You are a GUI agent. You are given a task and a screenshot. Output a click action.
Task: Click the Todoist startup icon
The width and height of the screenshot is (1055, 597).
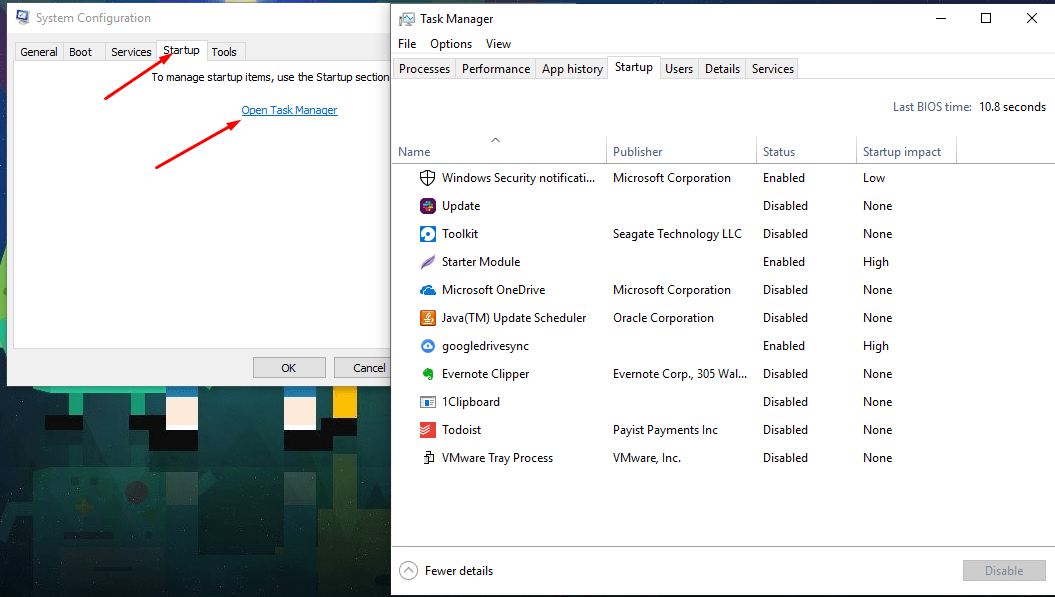tap(427, 430)
